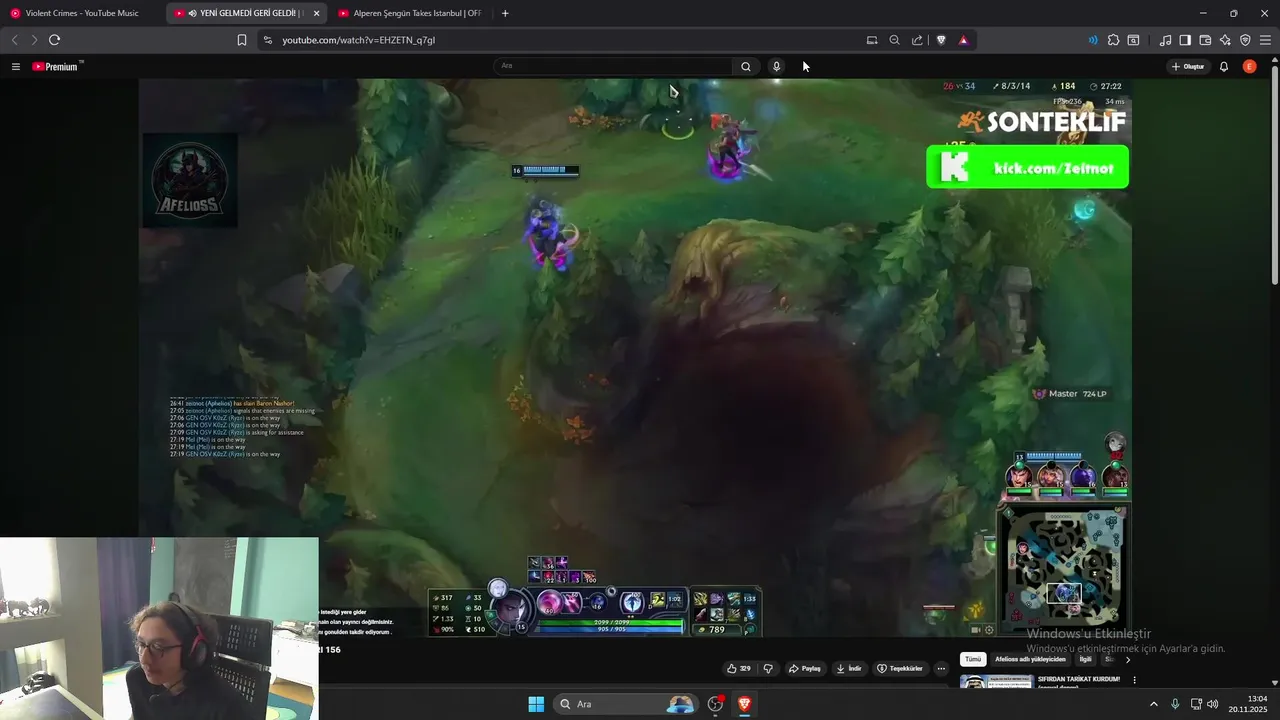Open Brave Shields lion icon
The height and width of the screenshot is (720, 1280).
tap(941, 40)
